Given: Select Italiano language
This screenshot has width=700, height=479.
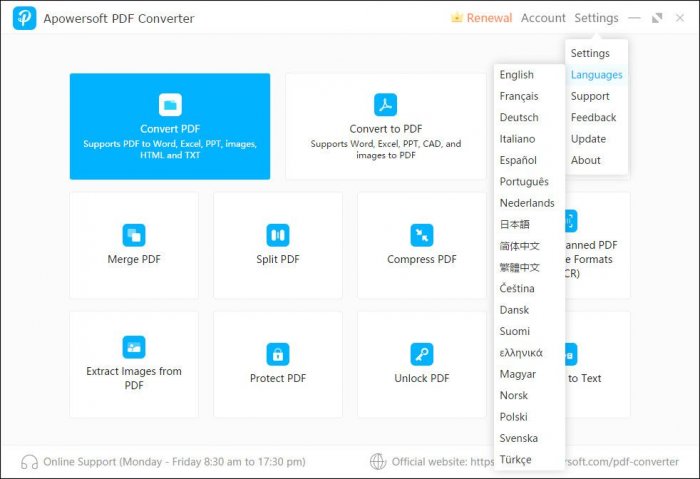Looking at the screenshot, I should coord(529,139).
